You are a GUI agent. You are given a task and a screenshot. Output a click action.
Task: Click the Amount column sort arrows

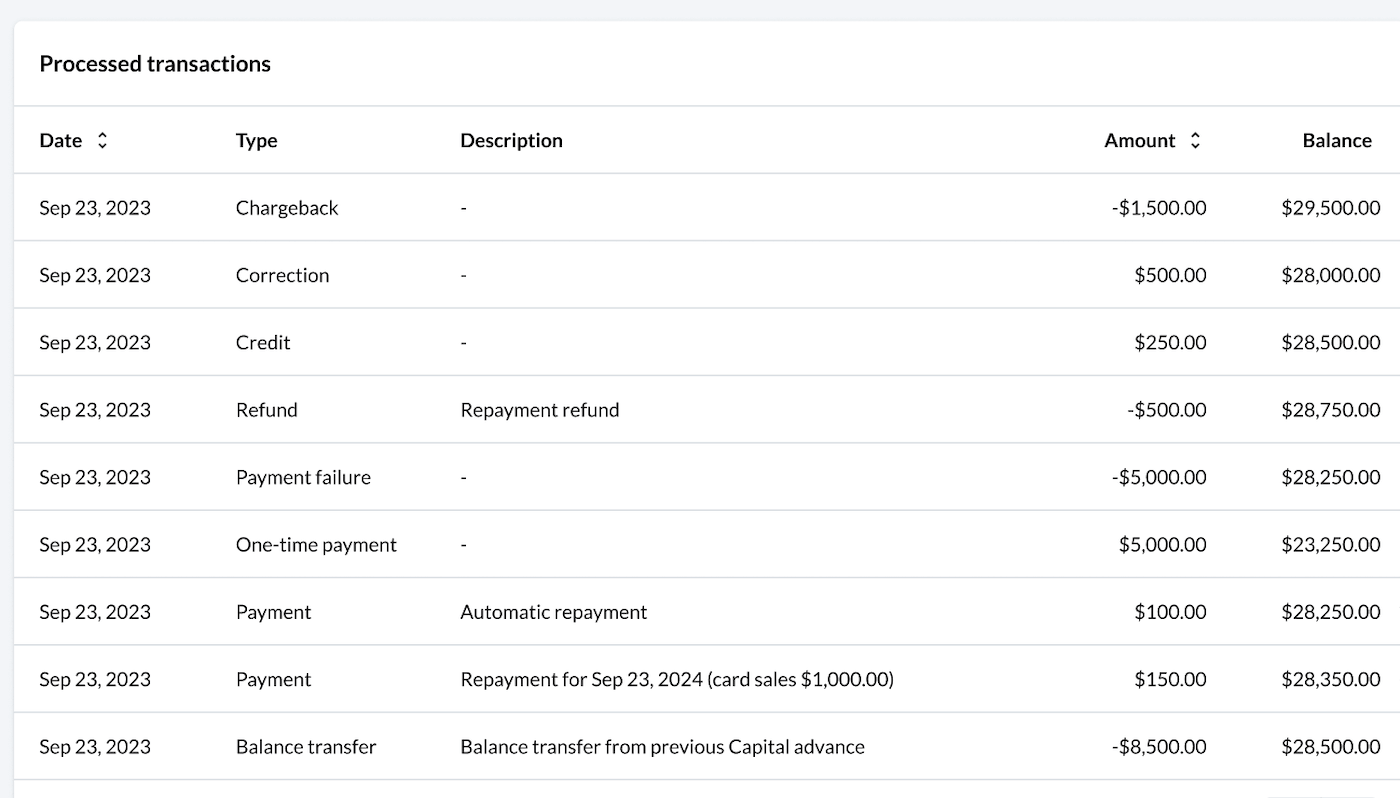coord(1194,141)
